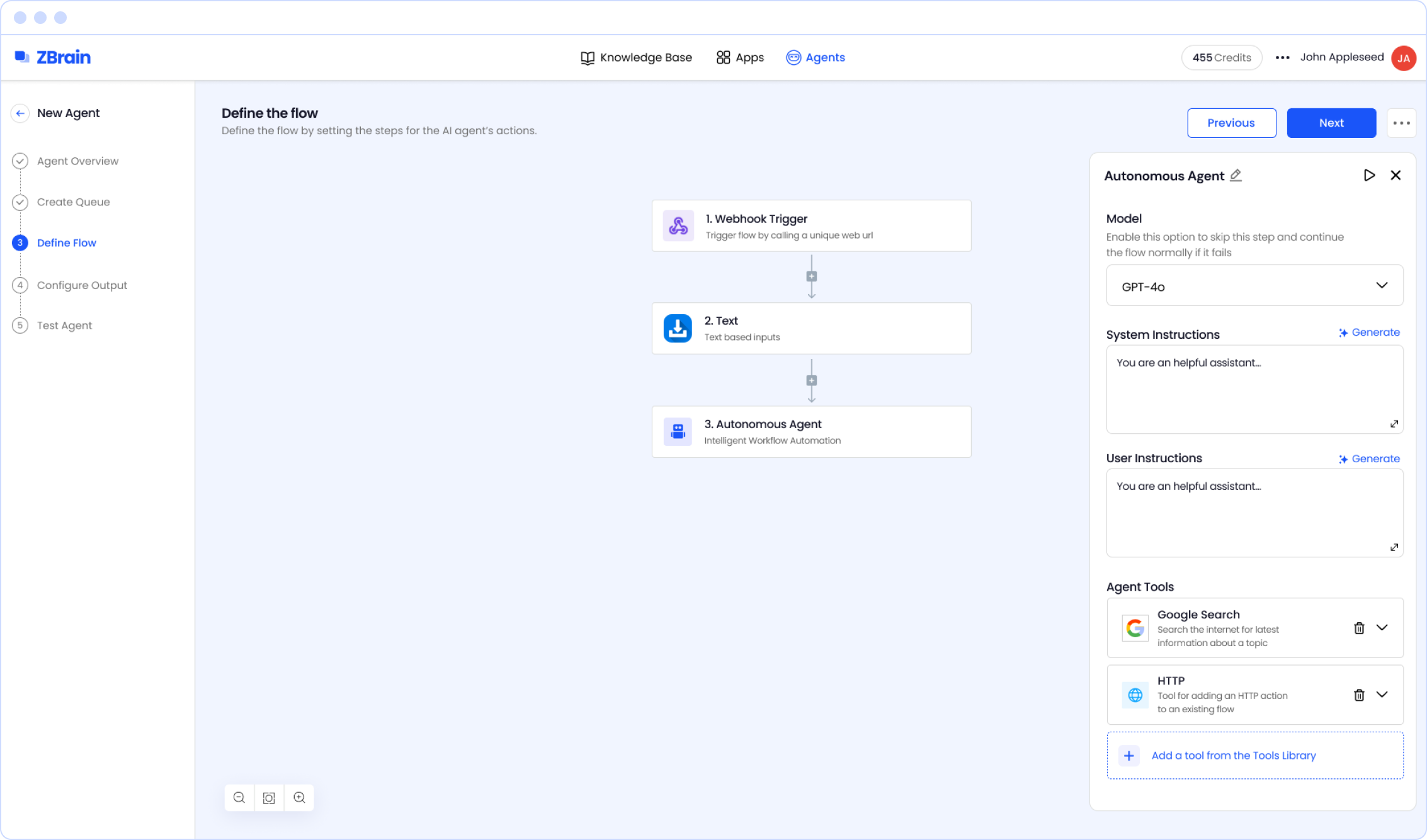Add step between Text and Autonomous Agent
1427x840 pixels.
pos(812,380)
